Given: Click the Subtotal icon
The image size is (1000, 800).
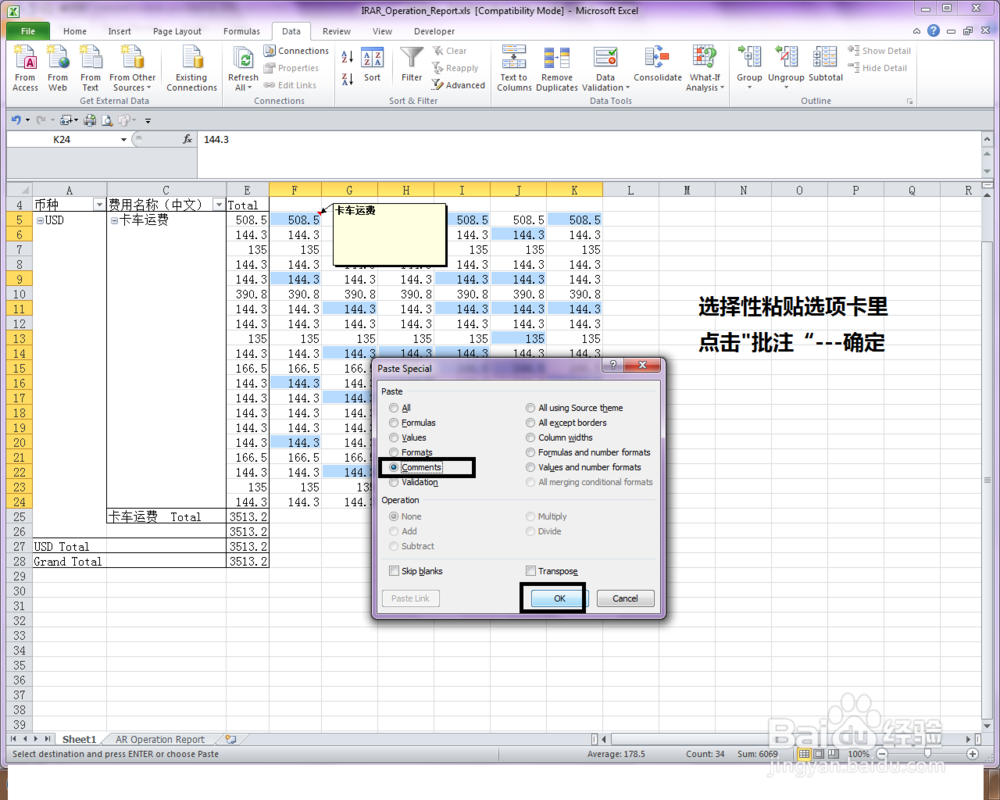Looking at the screenshot, I should point(825,64).
